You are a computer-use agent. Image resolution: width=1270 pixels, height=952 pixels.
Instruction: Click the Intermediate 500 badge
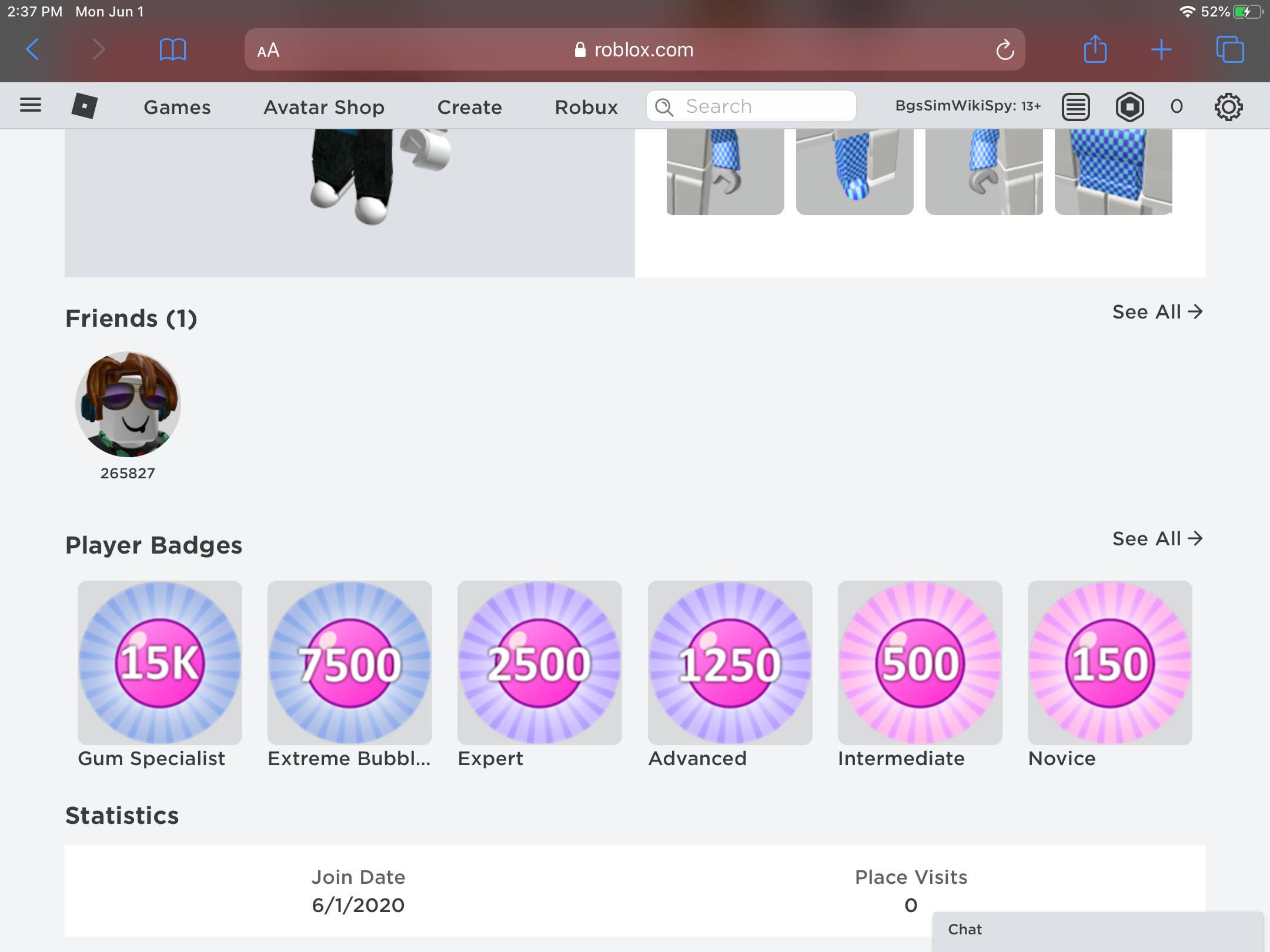click(919, 662)
